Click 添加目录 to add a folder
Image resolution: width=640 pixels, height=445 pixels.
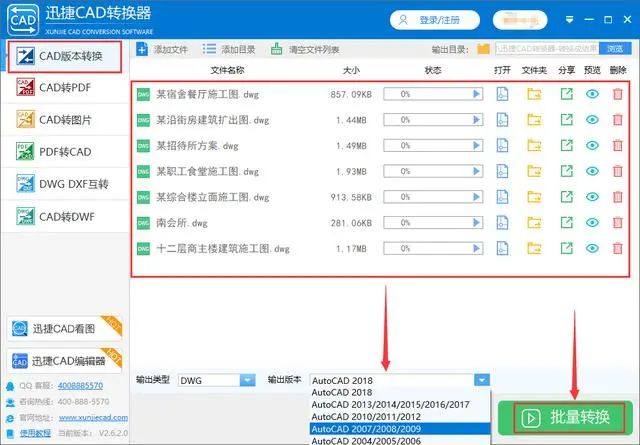pos(229,49)
